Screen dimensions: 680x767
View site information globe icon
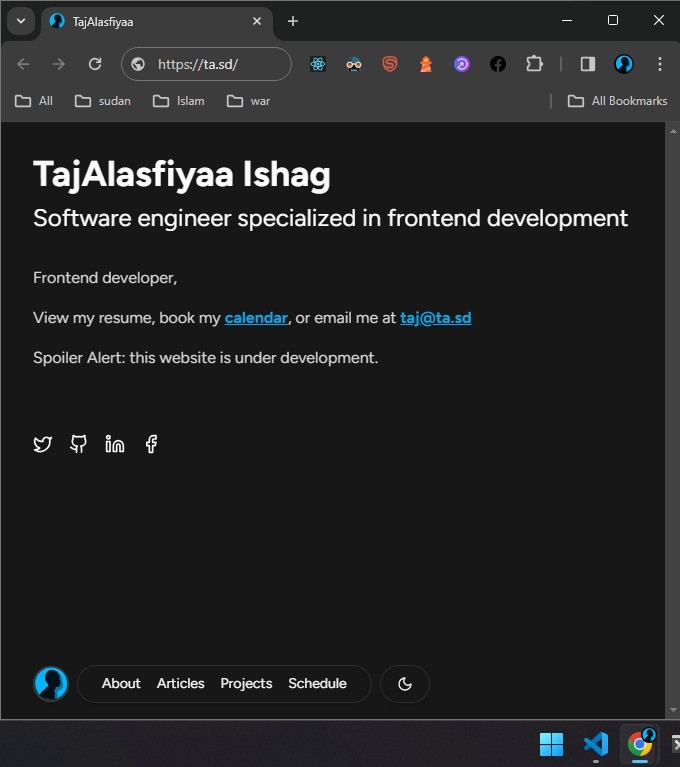click(138, 64)
